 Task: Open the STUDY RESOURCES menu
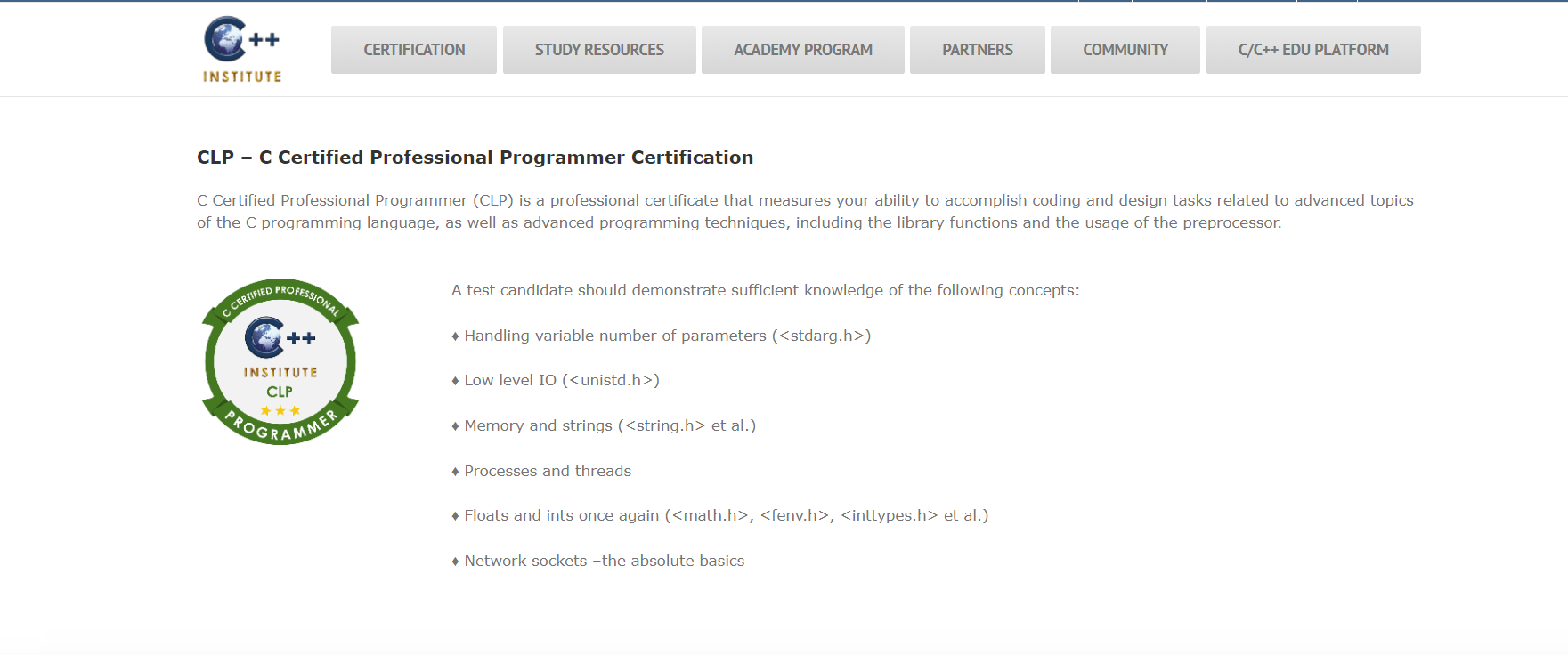[x=598, y=50]
